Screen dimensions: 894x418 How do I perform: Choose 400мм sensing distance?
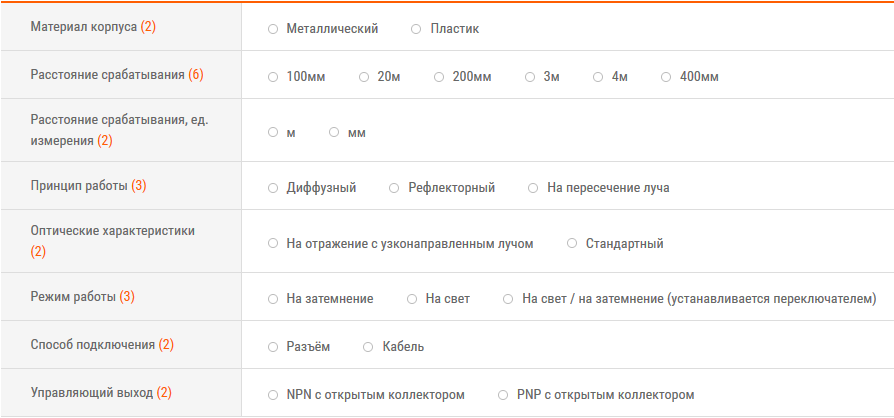point(666,77)
